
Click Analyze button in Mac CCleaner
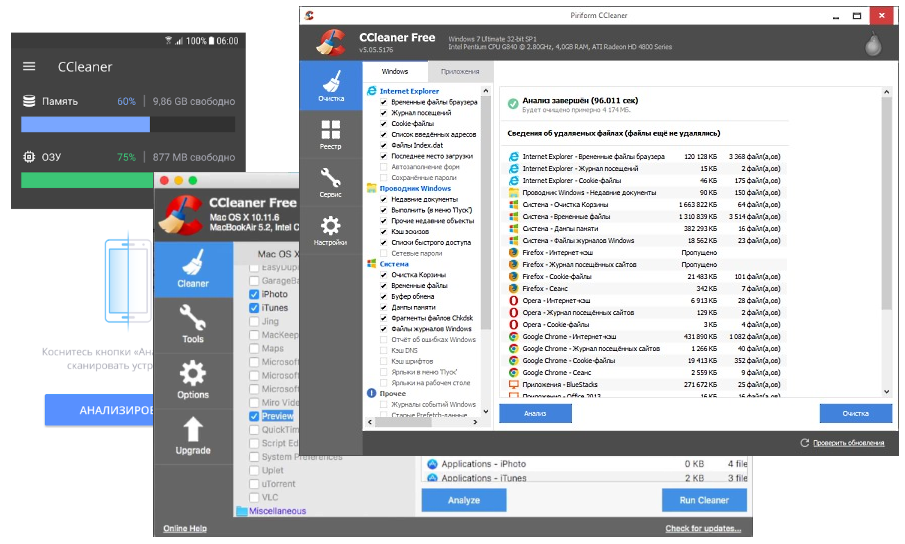pyautogui.click(x=463, y=500)
